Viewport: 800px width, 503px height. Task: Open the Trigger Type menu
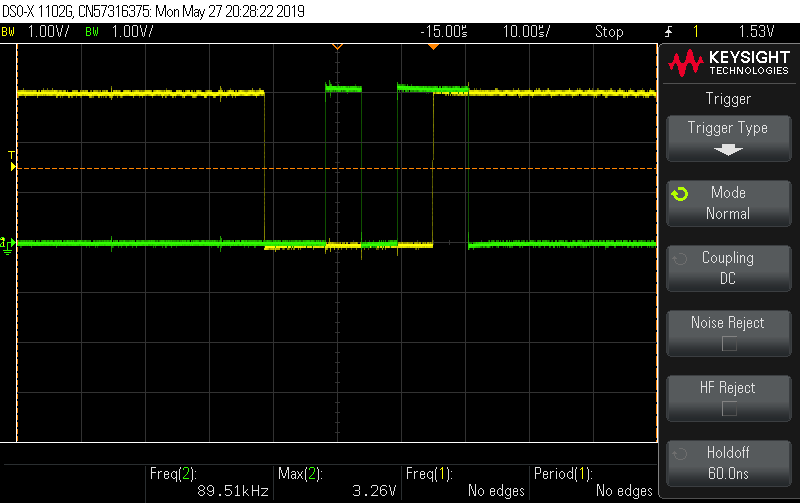[x=728, y=138]
